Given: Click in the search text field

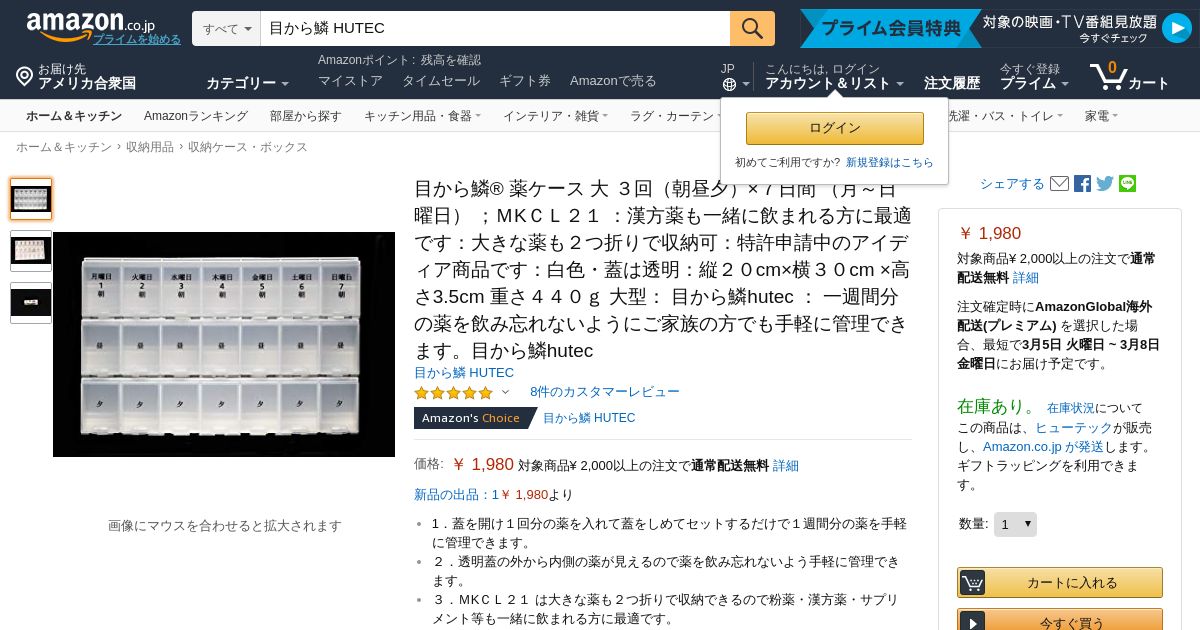Looking at the screenshot, I should 495,28.
